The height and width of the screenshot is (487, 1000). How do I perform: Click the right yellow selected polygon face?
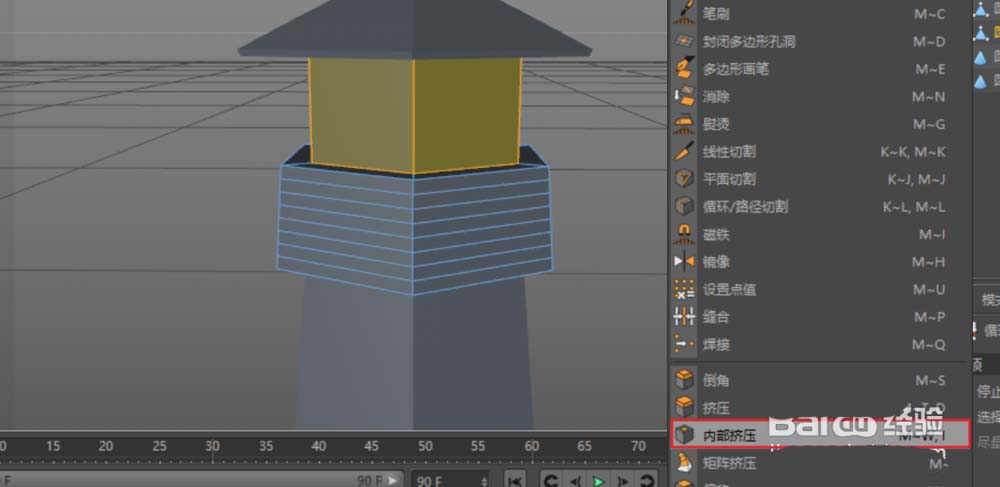click(467, 114)
